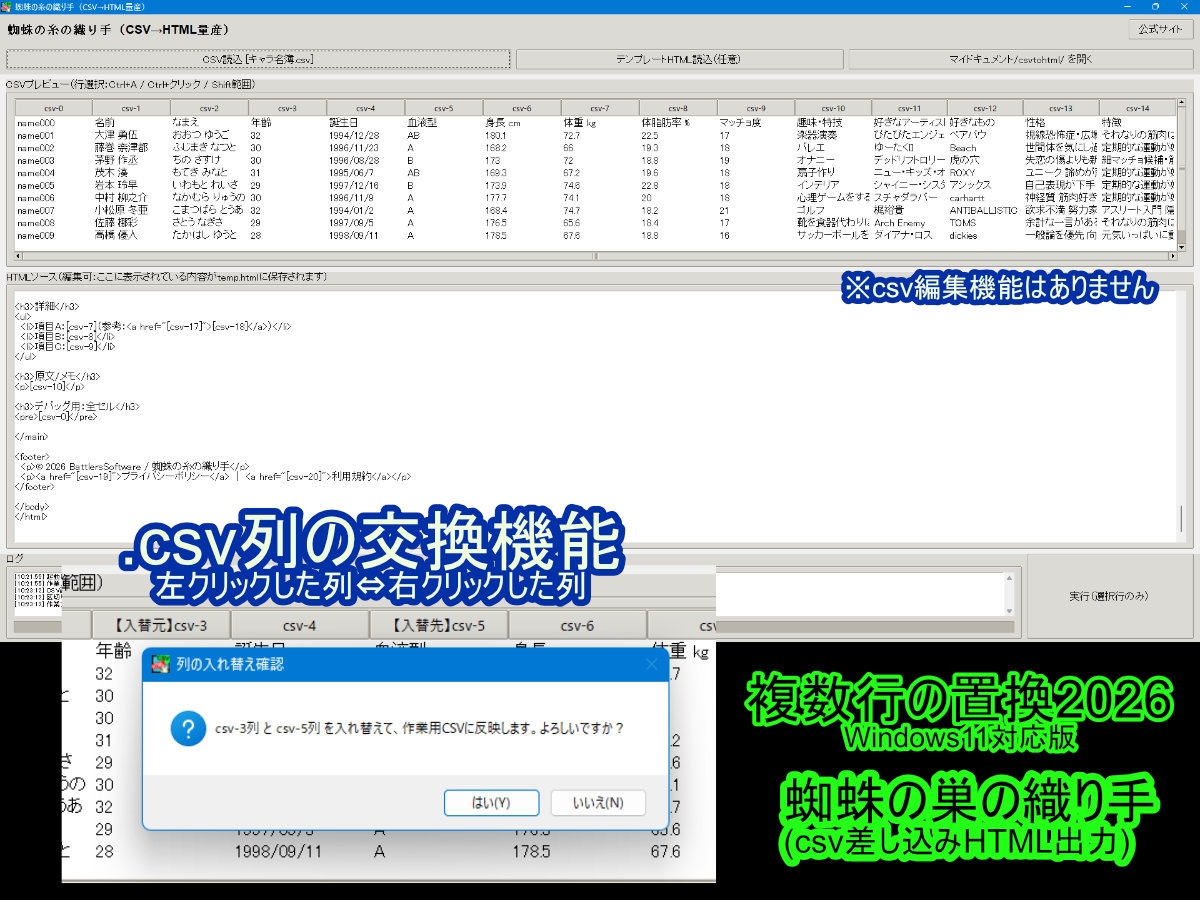Open the マイドキュメント/csvtohtml/ folder button
Image resolution: width=1200 pixels, height=900 pixels.
pyautogui.click(x=1019, y=59)
